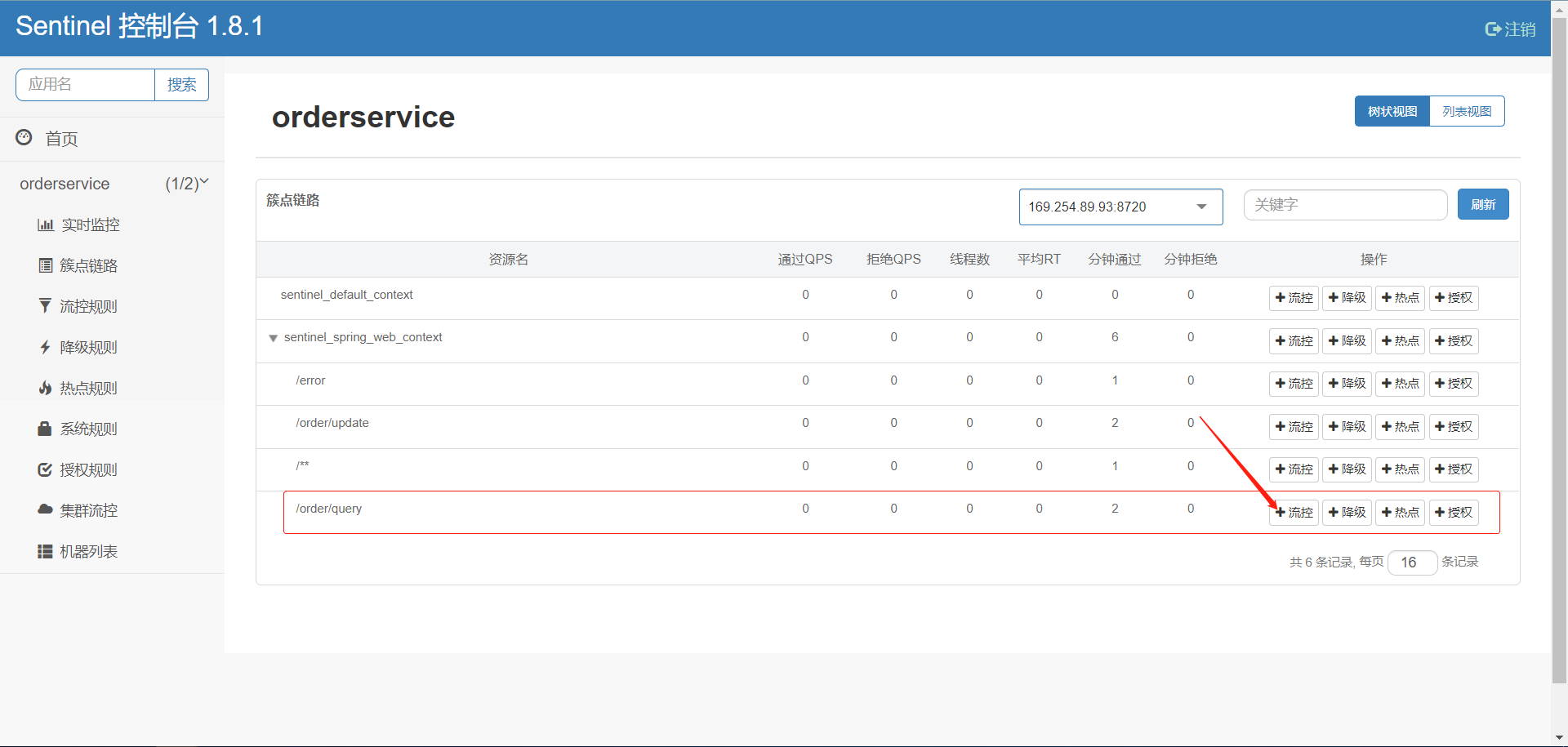1568x747 pixels.
Task: Click the bar chart icon for 实时监控
Action: click(46, 225)
